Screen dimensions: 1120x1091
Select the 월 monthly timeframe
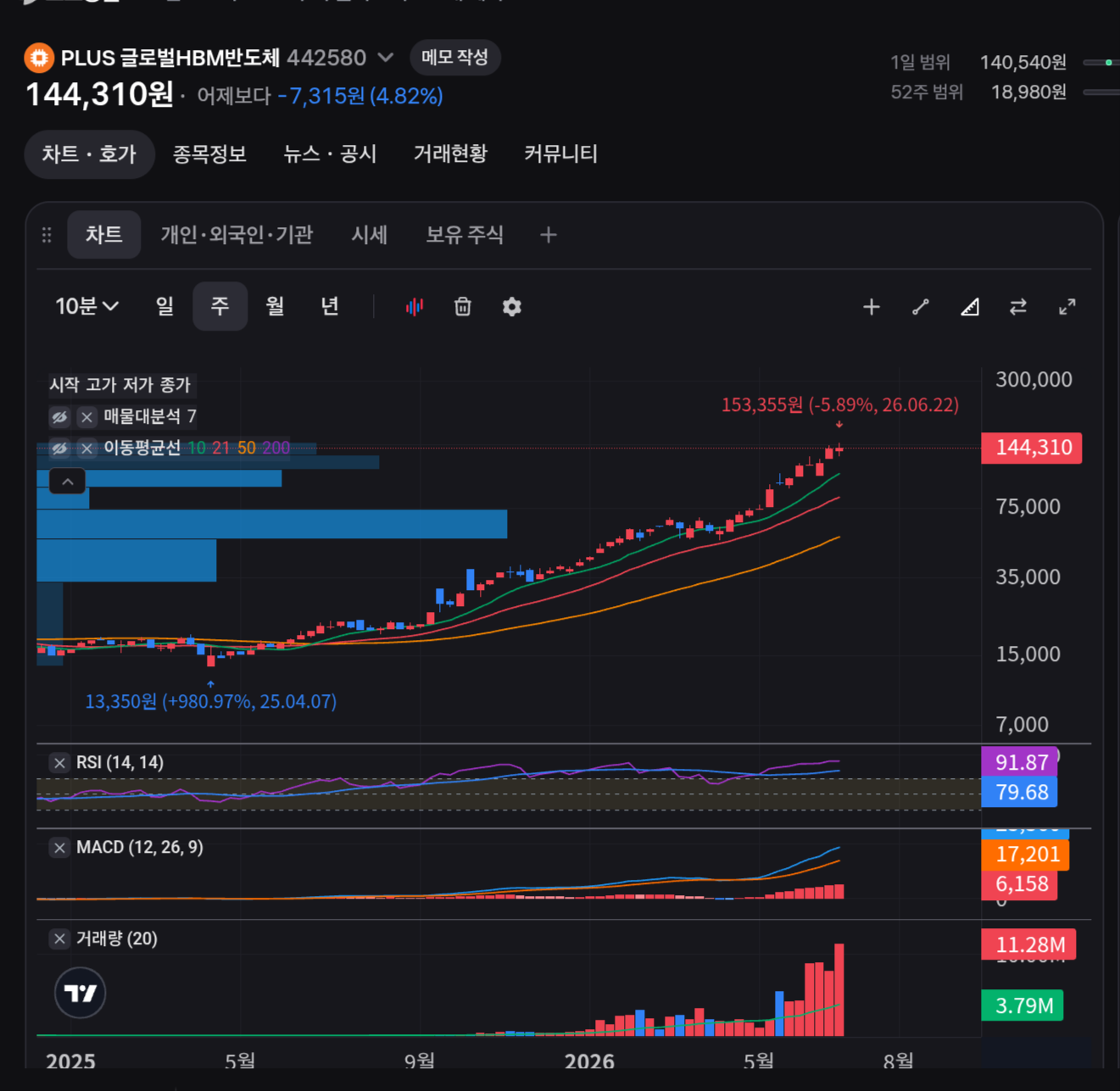tap(275, 306)
